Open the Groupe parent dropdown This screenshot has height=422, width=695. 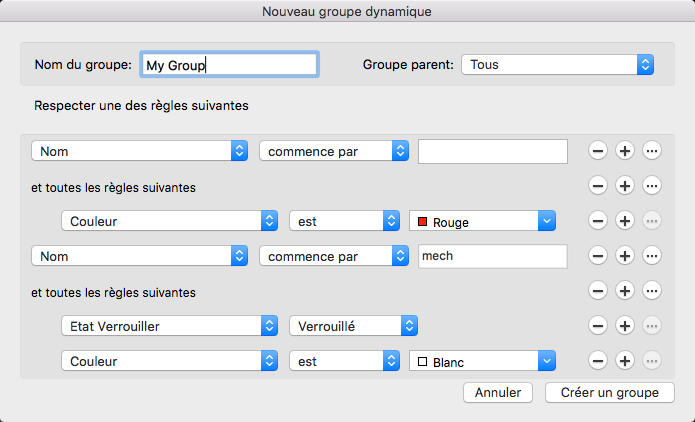558,65
